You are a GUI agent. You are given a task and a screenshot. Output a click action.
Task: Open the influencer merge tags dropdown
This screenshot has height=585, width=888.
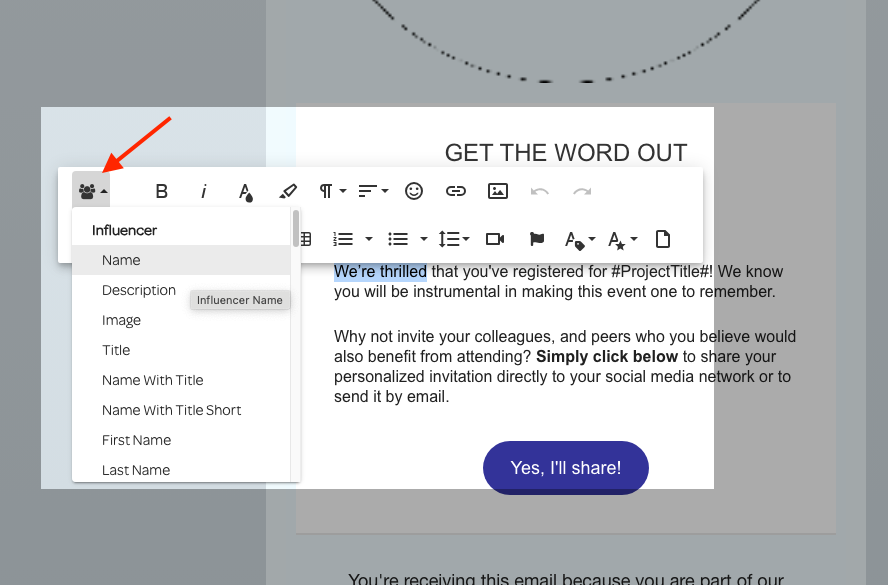click(x=91, y=191)
